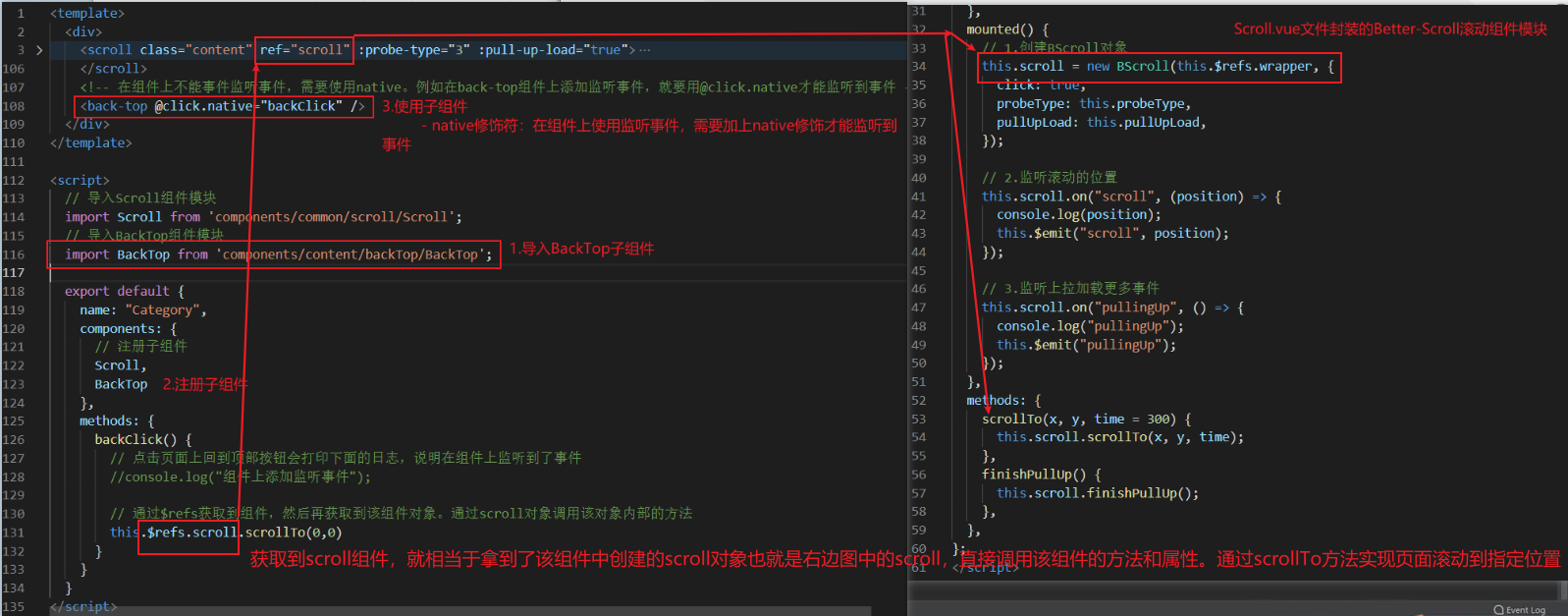This screenshot has width=1568, height=616.
Task: Click this.$emit("scroll", position) line
Action: pos(1112,234)
